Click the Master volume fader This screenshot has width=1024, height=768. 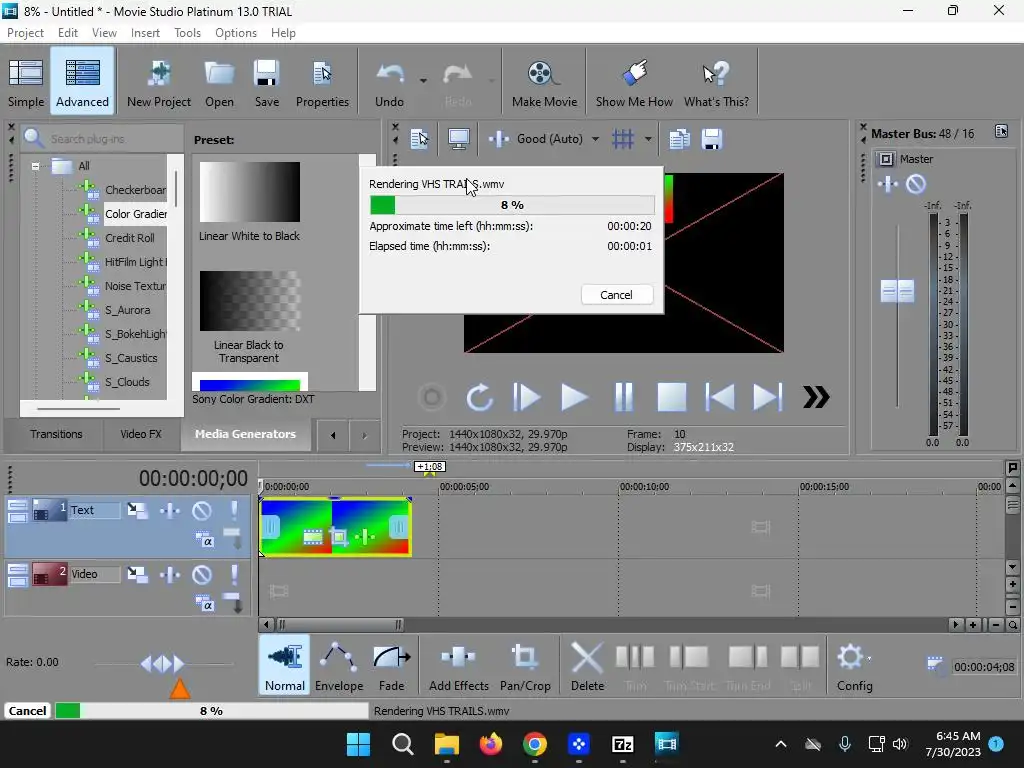[x=897, y=291]
